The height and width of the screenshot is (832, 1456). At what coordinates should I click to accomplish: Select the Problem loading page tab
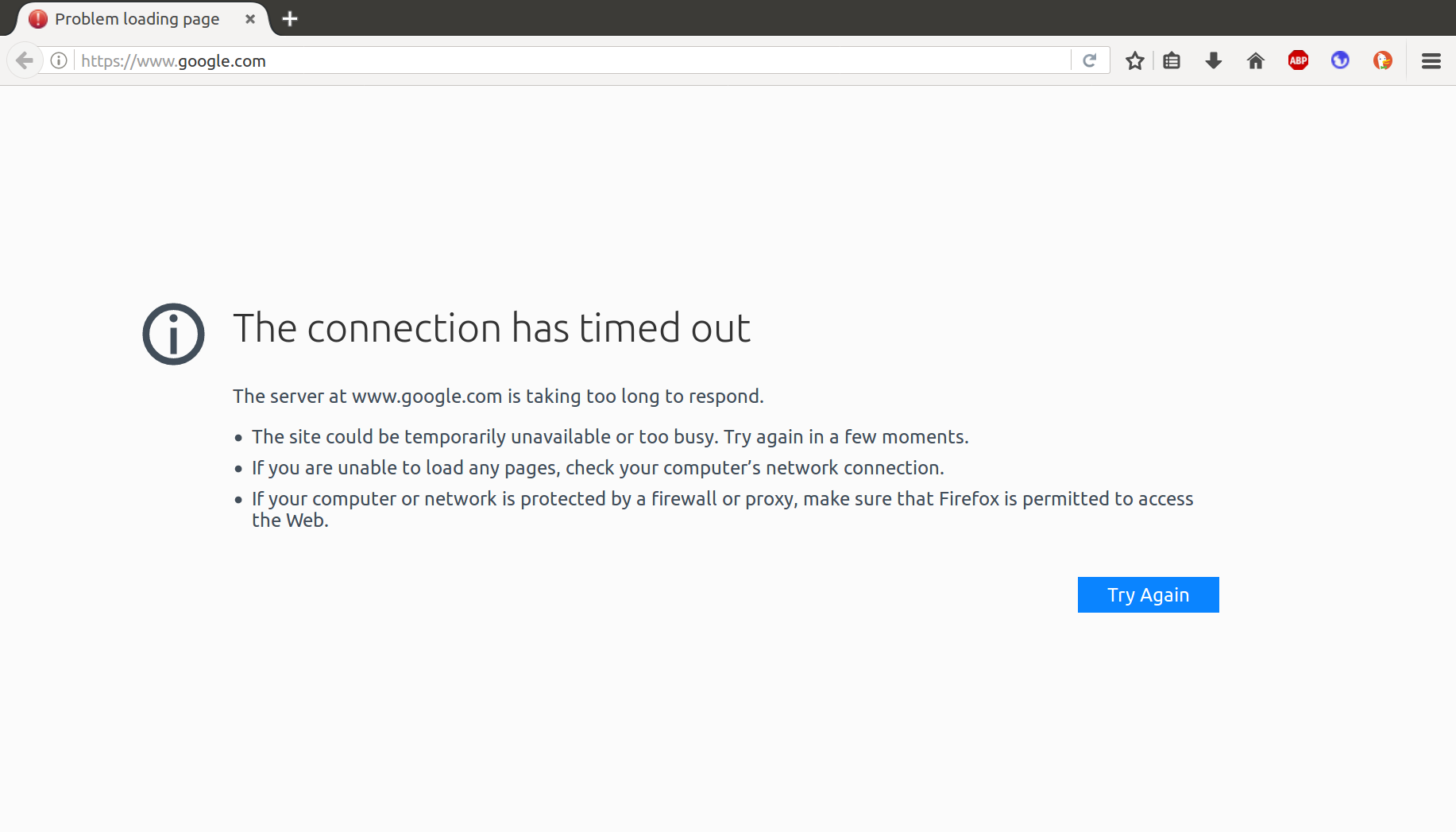(x=135, y=18)
